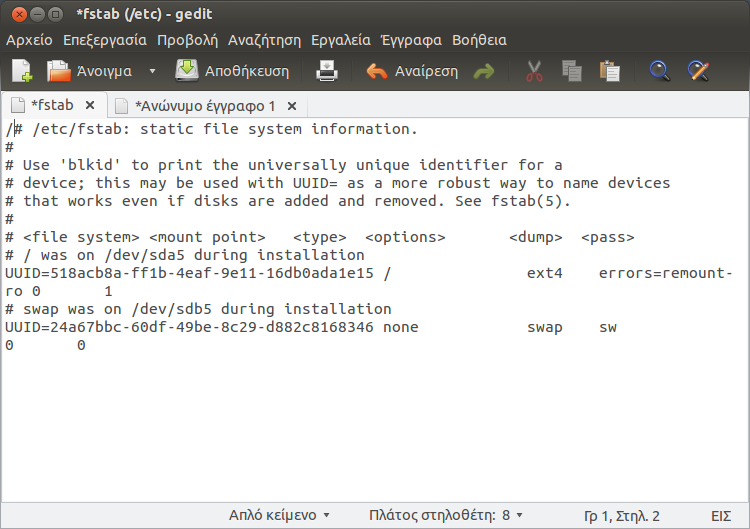Switch to the Ανώνυμο έγγραφο 1 tab
Screen dimensions: 750x529
click(x=205, y=105)
